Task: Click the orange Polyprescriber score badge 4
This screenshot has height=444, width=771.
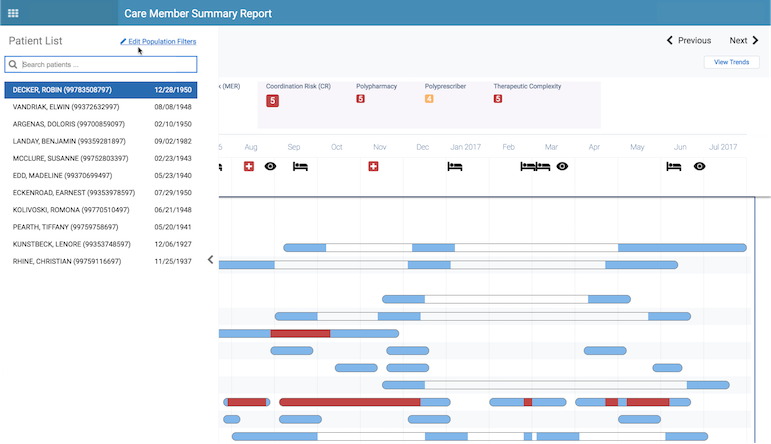Action: [429, 99]
